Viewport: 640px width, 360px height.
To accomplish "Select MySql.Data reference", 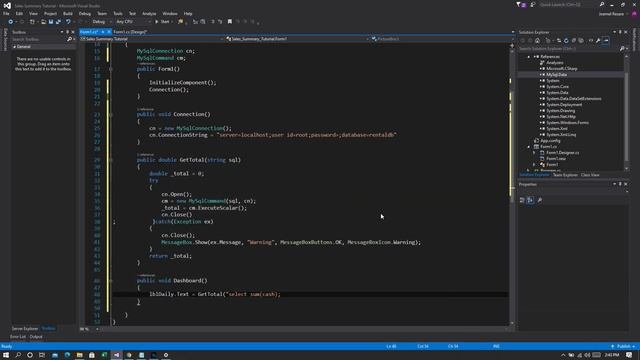I will (556, 75).
